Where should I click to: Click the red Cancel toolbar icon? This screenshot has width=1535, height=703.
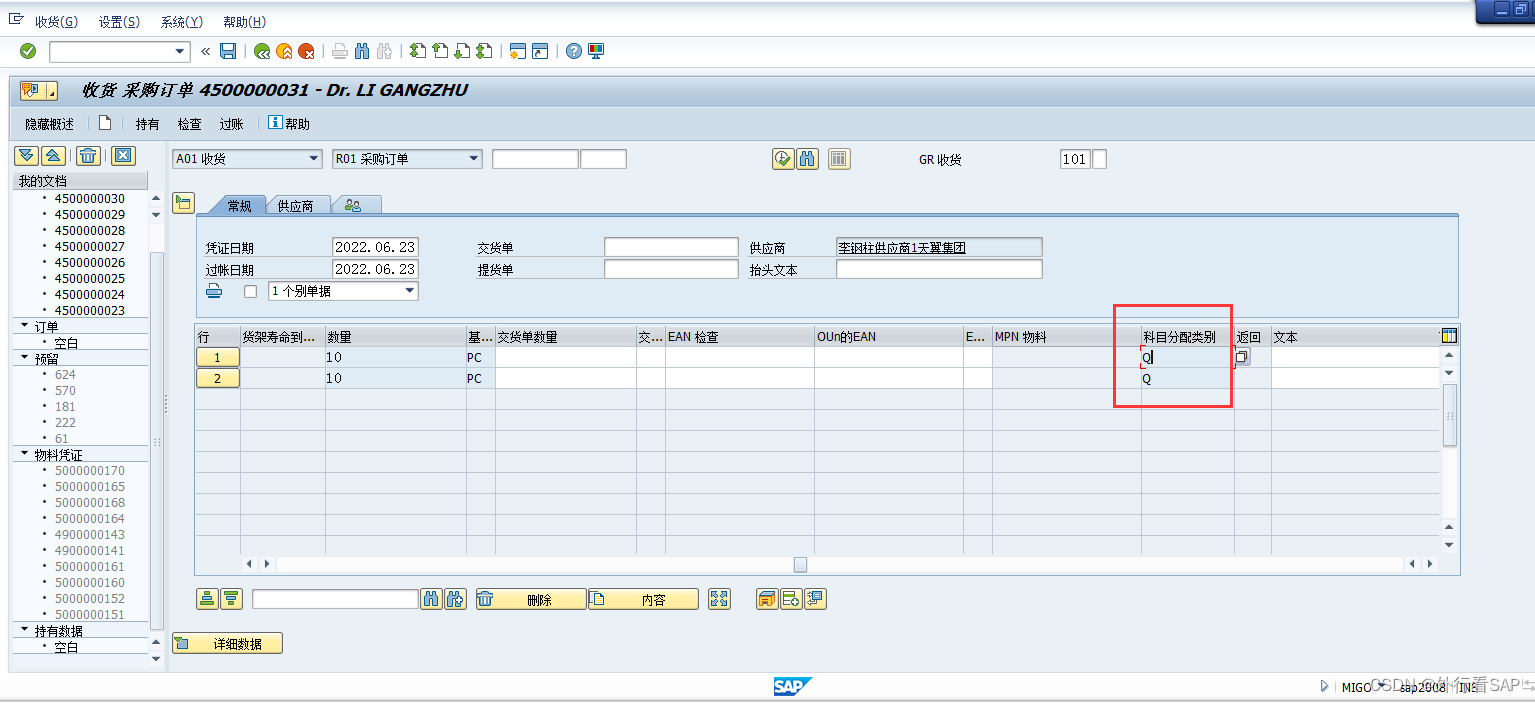click(x=306, y=51)
